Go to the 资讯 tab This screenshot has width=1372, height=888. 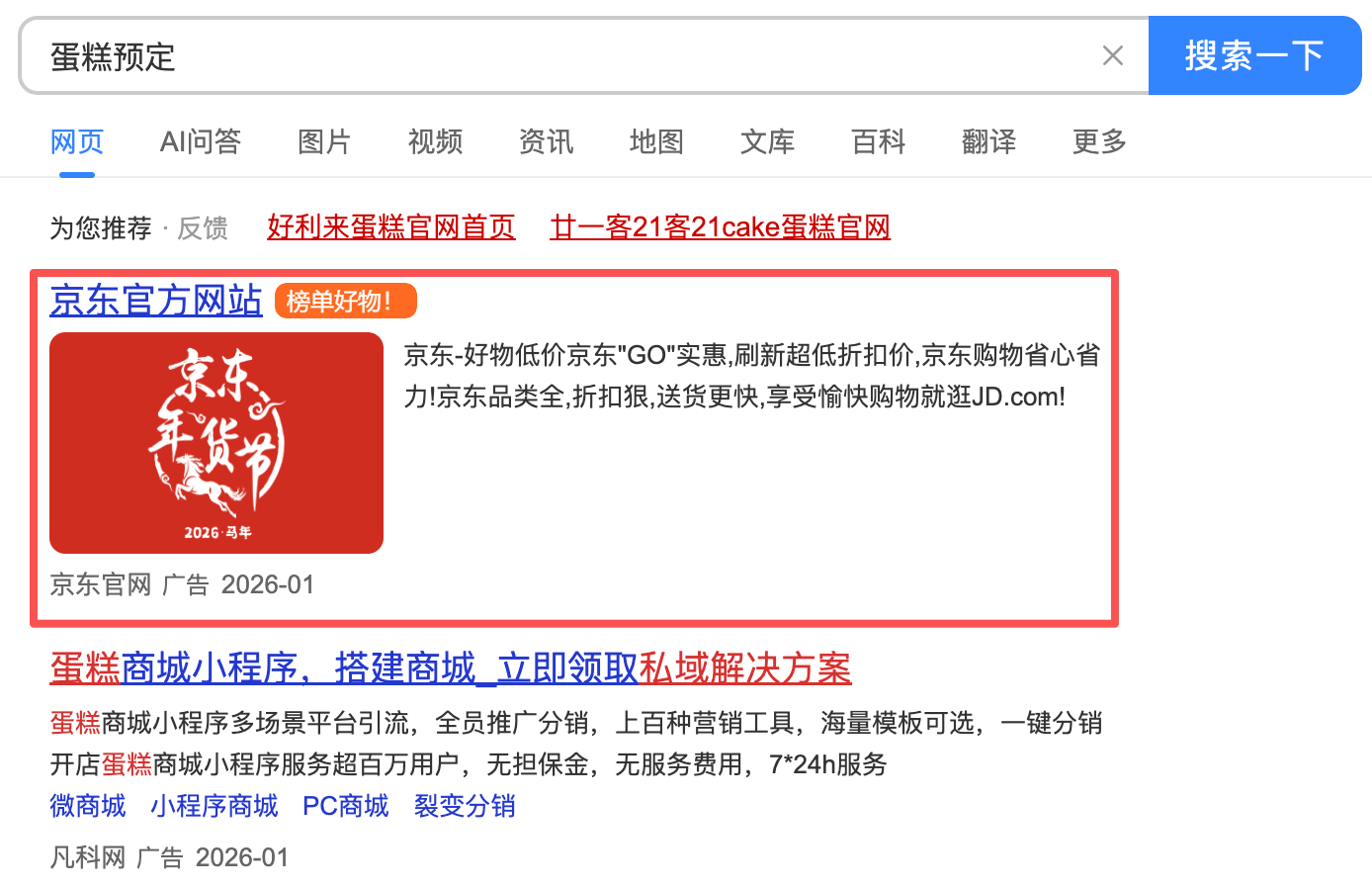point(546,141)
